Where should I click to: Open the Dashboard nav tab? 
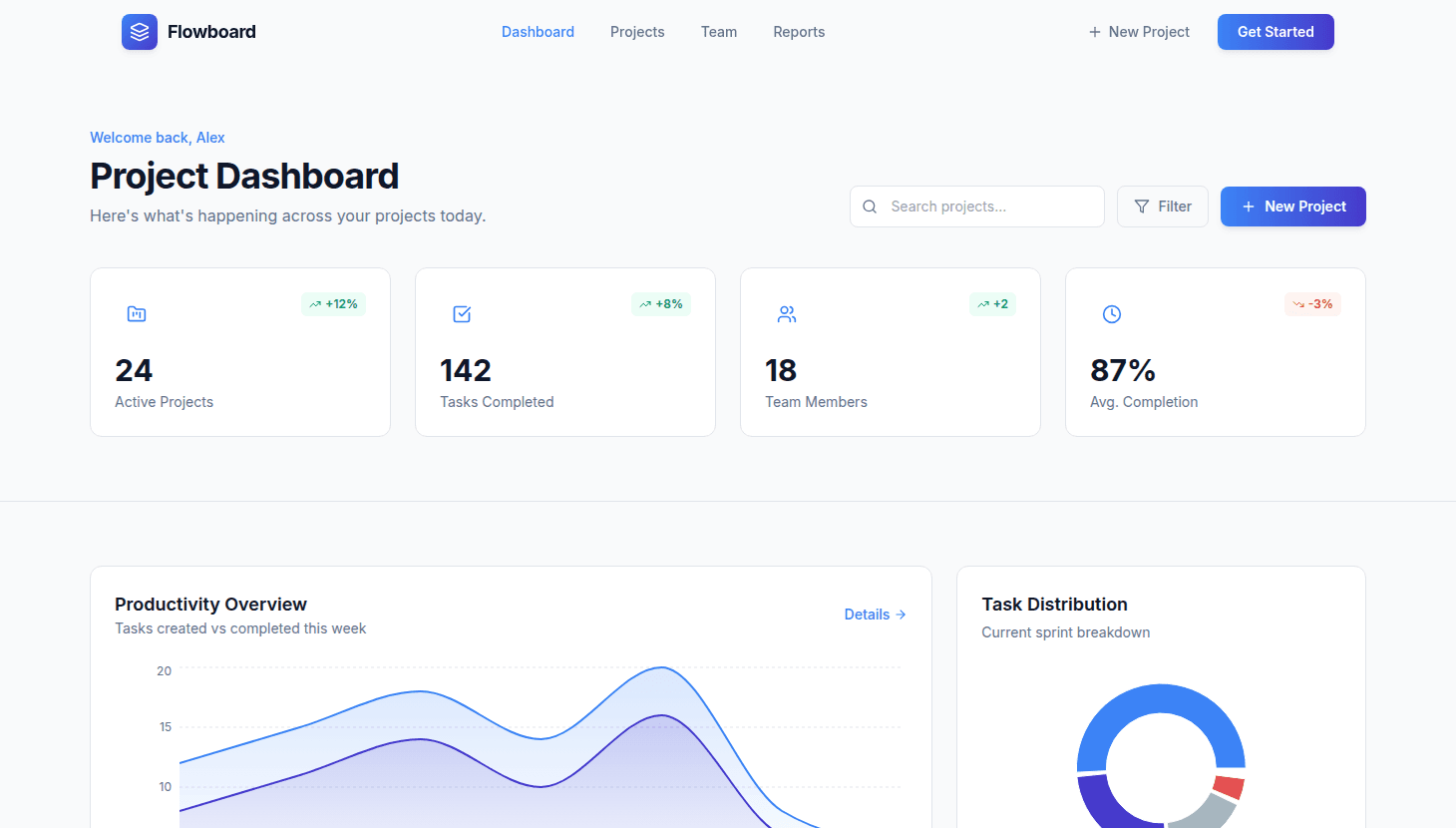[538, 32]
